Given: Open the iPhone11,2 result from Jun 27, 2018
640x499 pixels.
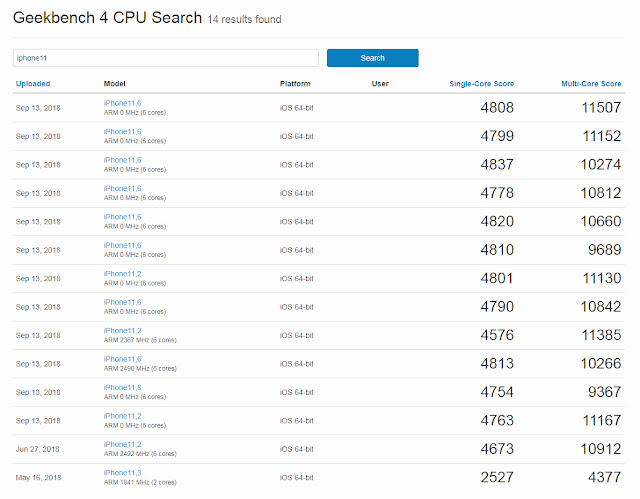Looking at the screenshot, I should coord(122,444).
